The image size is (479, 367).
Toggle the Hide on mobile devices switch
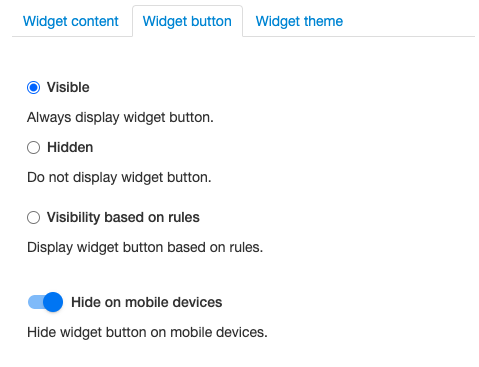[x=45, y=302]
